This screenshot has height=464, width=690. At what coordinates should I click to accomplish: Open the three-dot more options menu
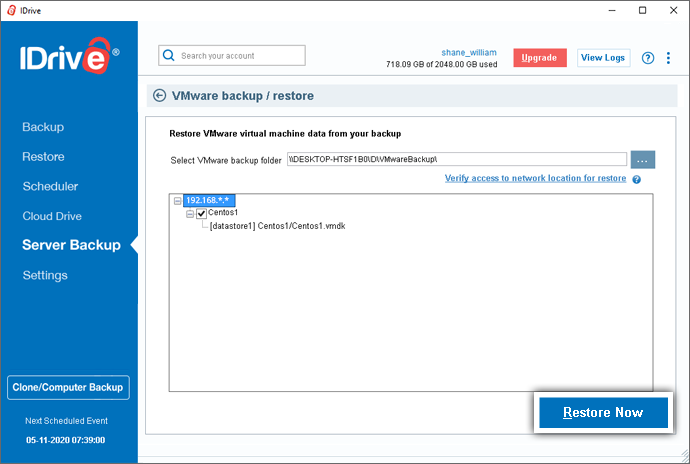pyautogui.click(x=668, y=58)
